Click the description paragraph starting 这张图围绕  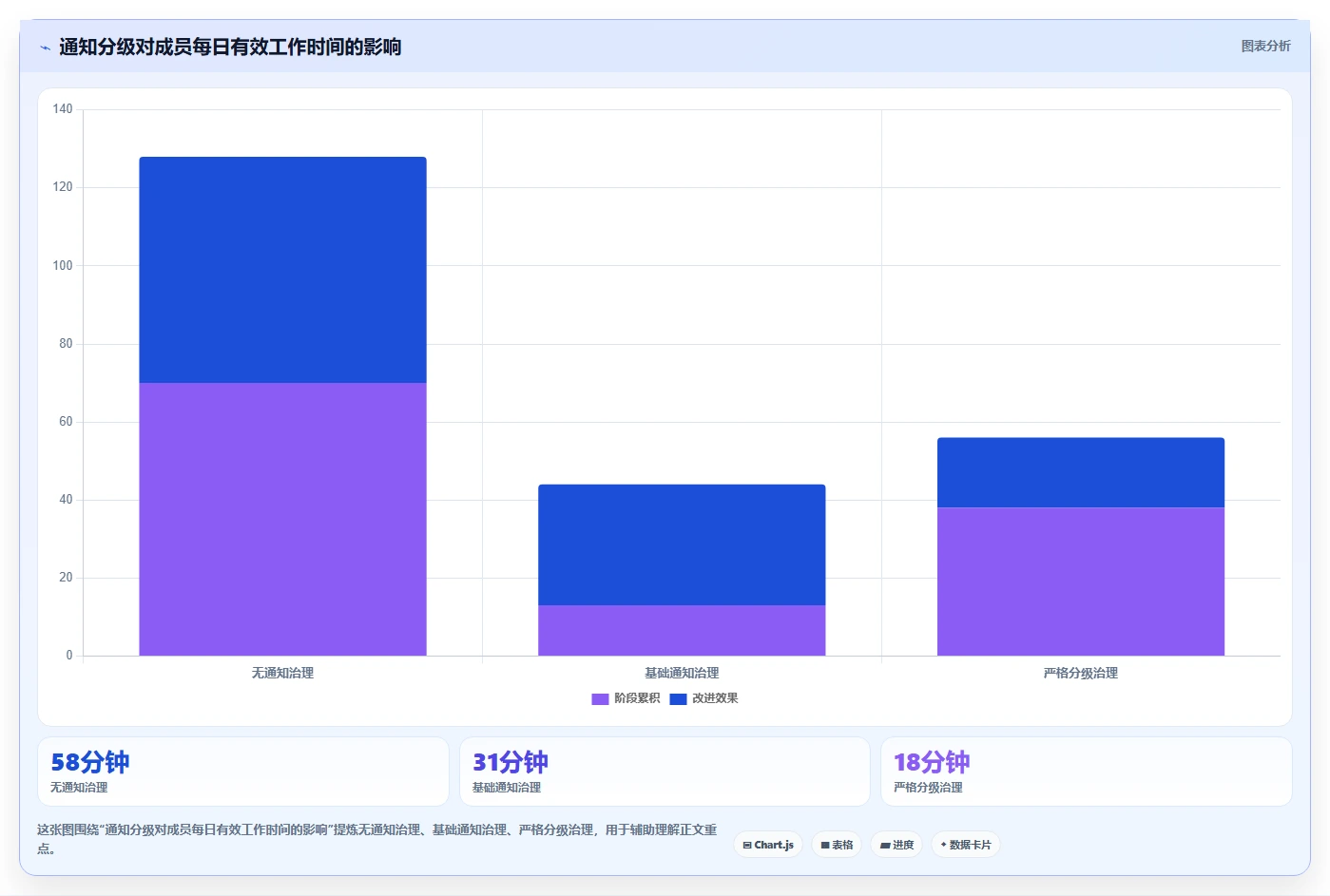(x=377, y=839)
